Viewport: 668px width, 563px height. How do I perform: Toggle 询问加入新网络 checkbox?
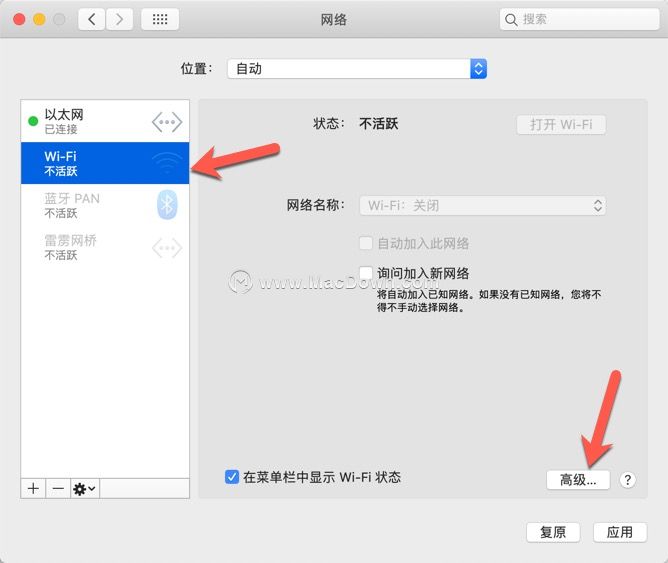(366, 273)
